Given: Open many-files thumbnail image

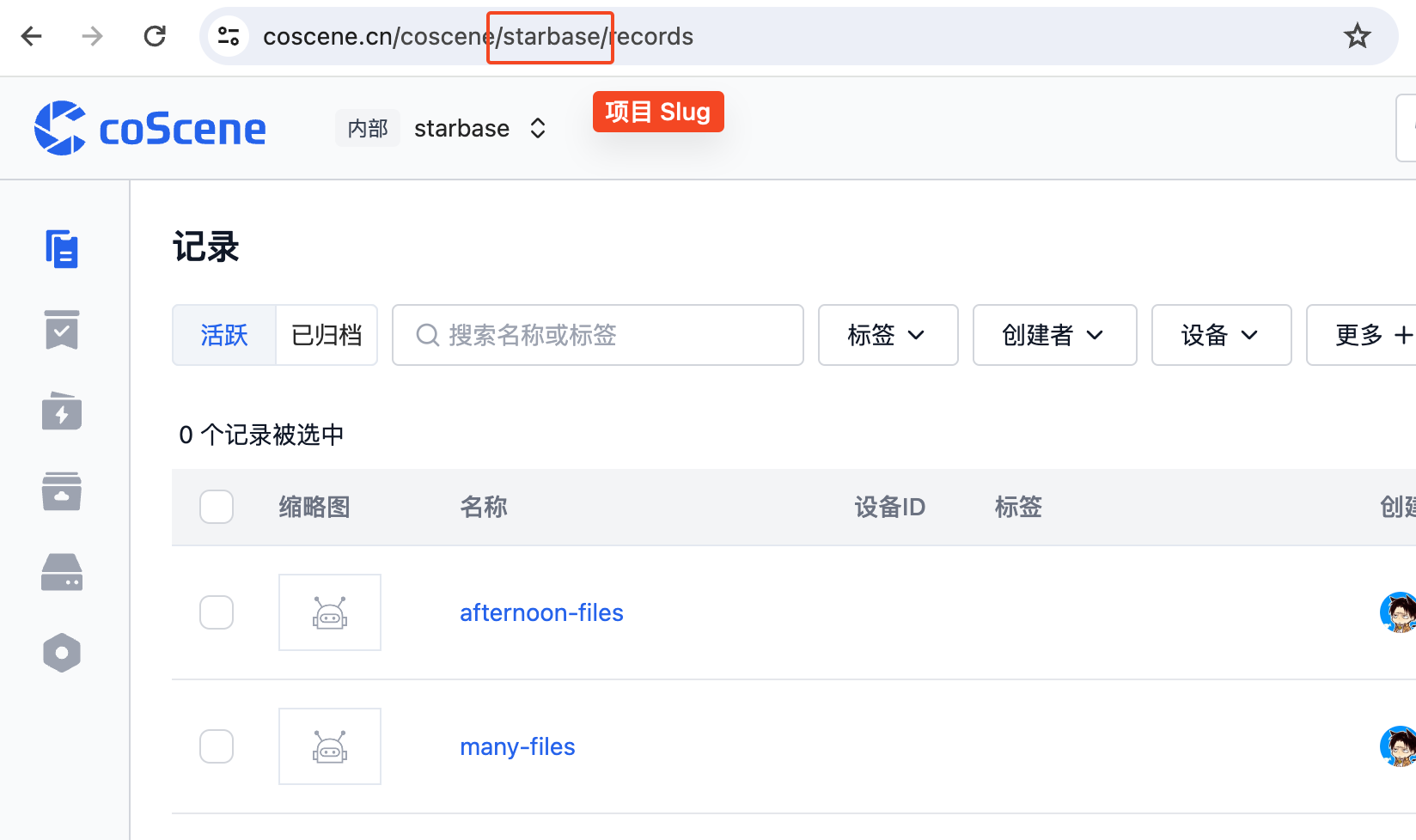Looking at the screenshot, I should [x=330, y=746].
